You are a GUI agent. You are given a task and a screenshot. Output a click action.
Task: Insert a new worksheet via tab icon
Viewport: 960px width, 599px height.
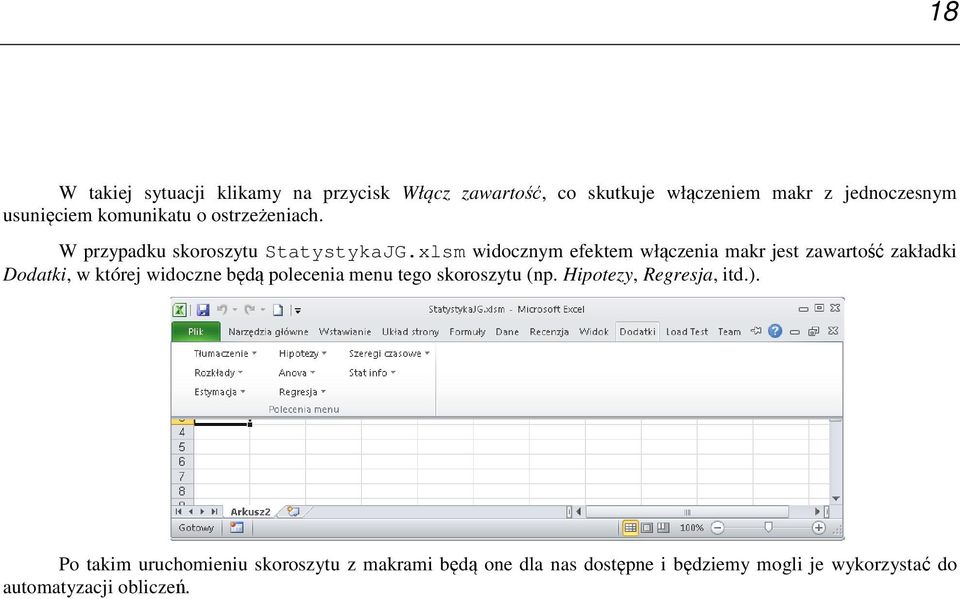coord(293,511)
